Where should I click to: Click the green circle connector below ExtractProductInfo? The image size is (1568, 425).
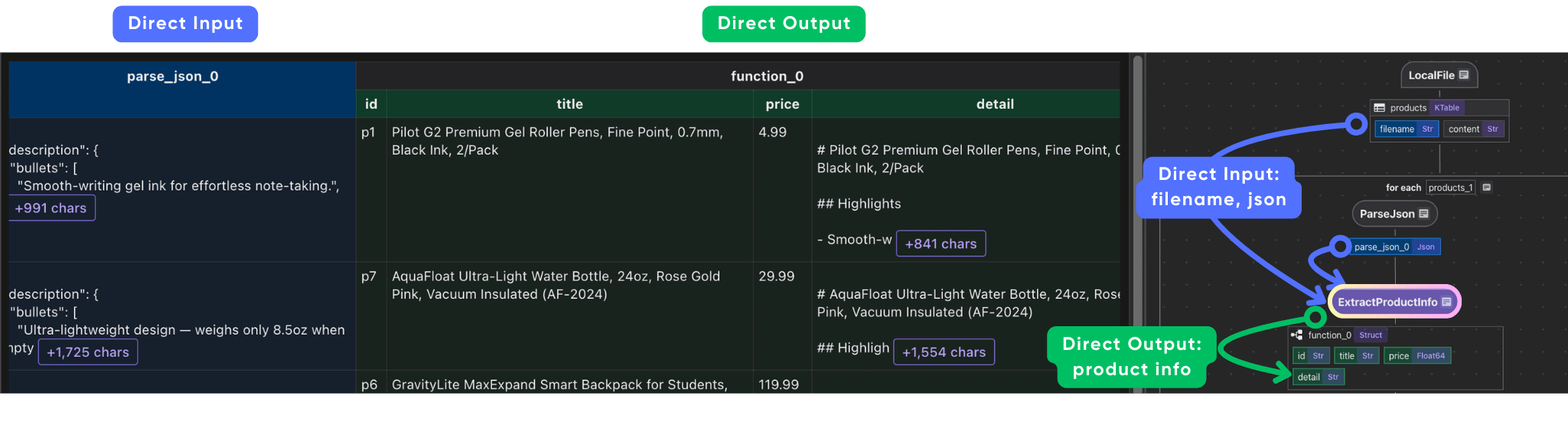coord(1315,316)
